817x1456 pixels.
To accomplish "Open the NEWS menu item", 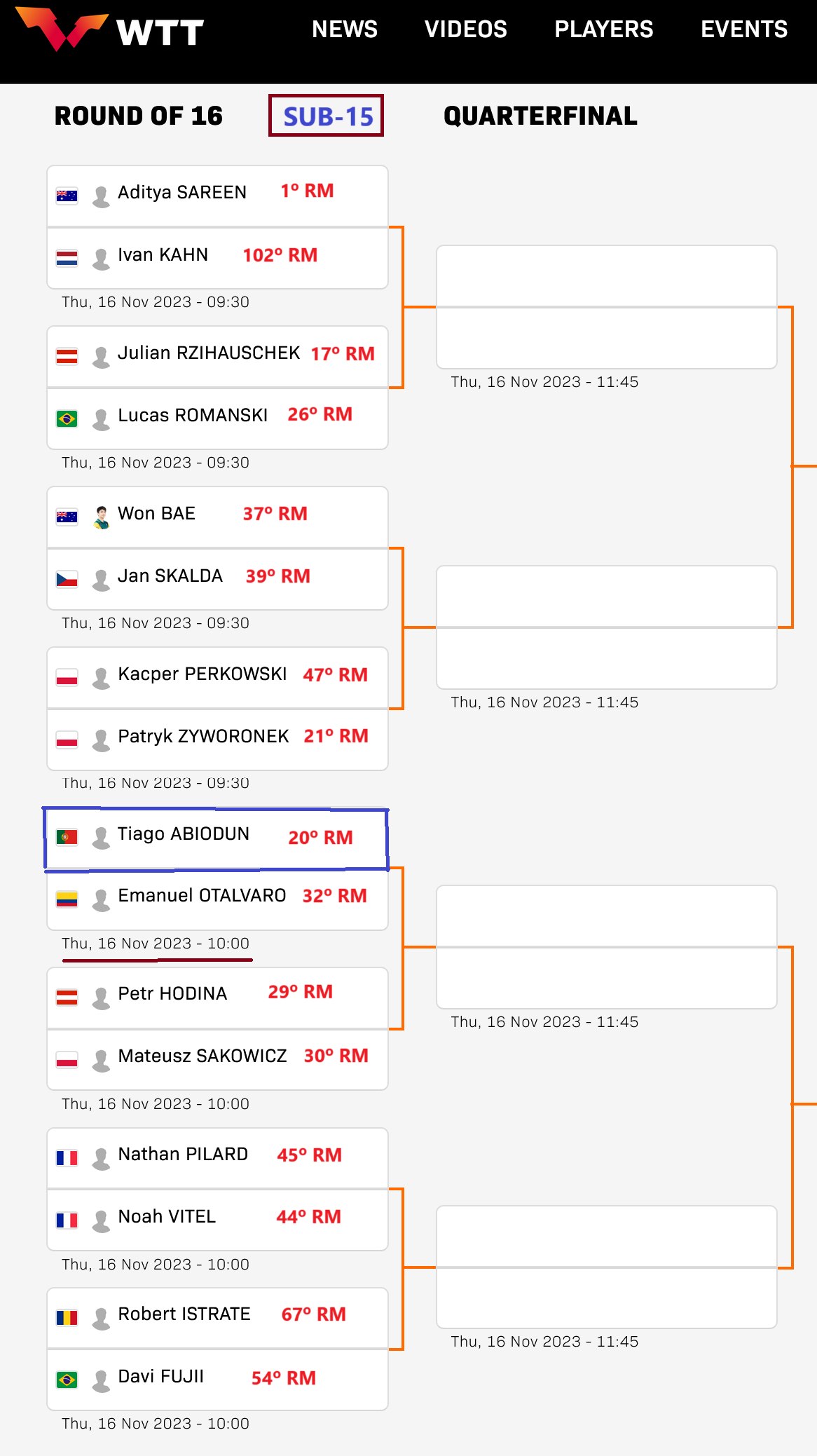I will [x=345, y=29].
